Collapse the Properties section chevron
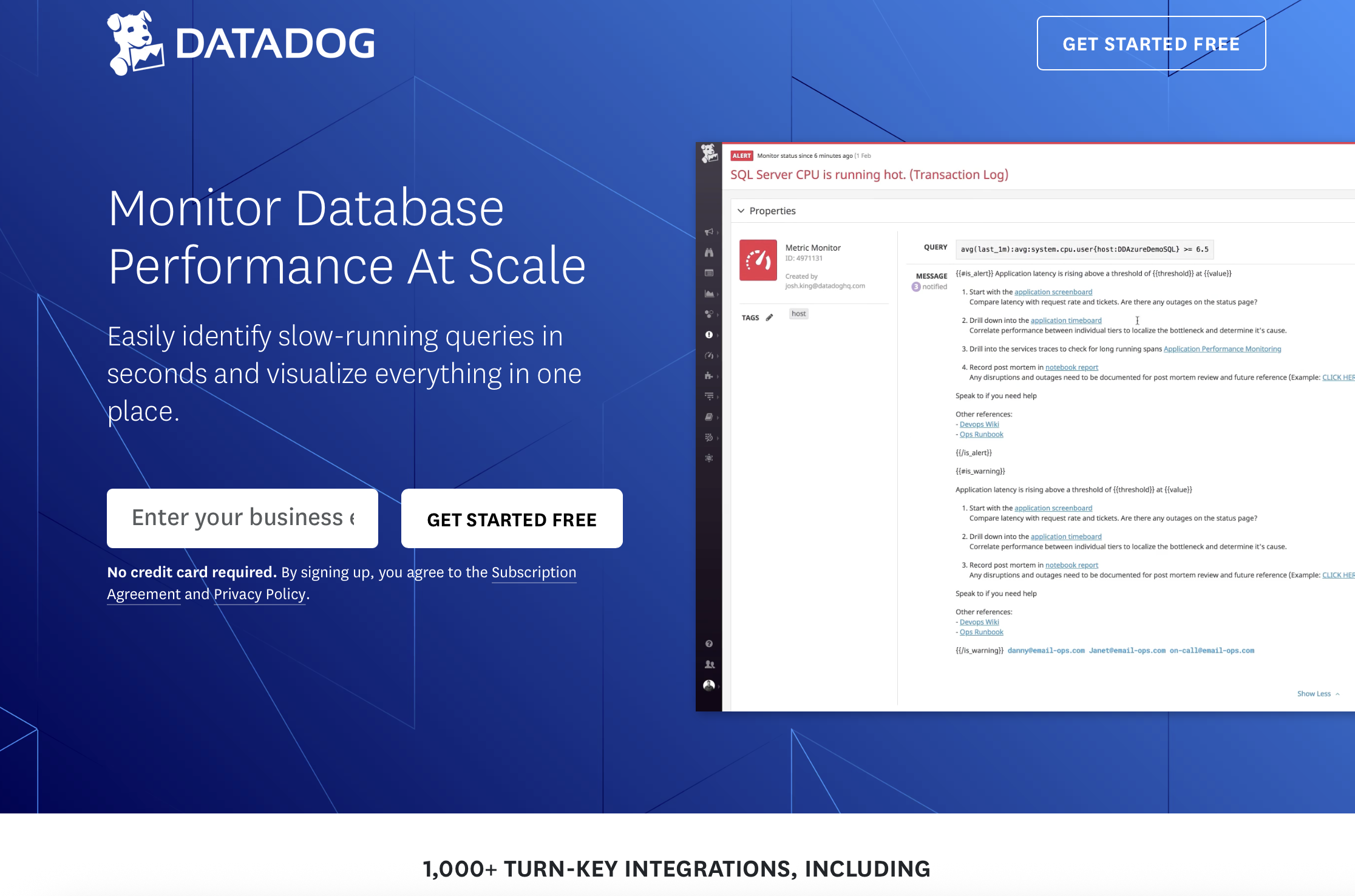Viewport: 1355px width, 896px height. pyautogui.click(x=741, y=211)
